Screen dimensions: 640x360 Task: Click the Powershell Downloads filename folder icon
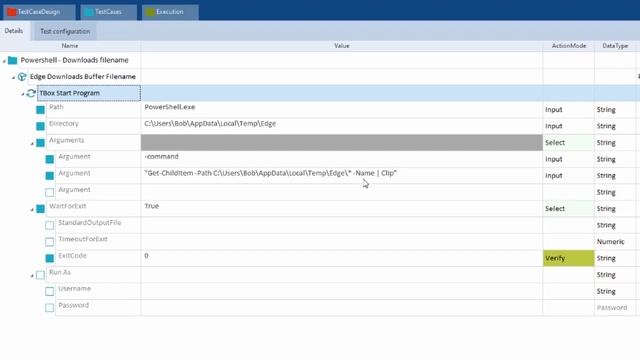click(13, 60)
